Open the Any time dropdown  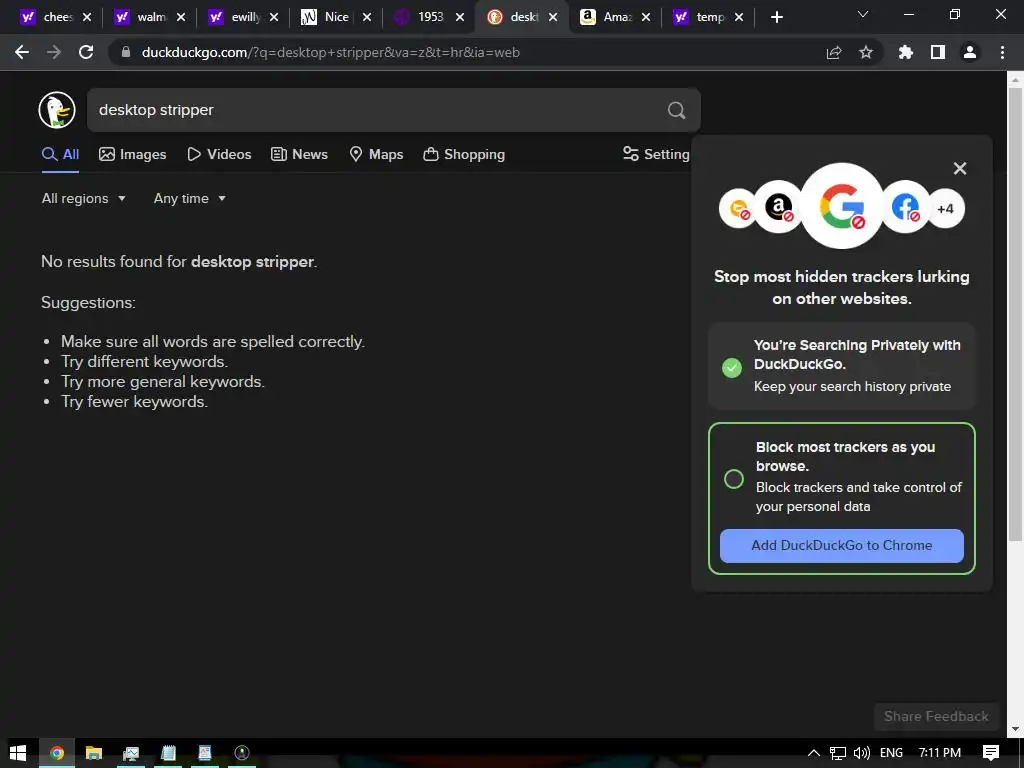(x=189, y=199)
